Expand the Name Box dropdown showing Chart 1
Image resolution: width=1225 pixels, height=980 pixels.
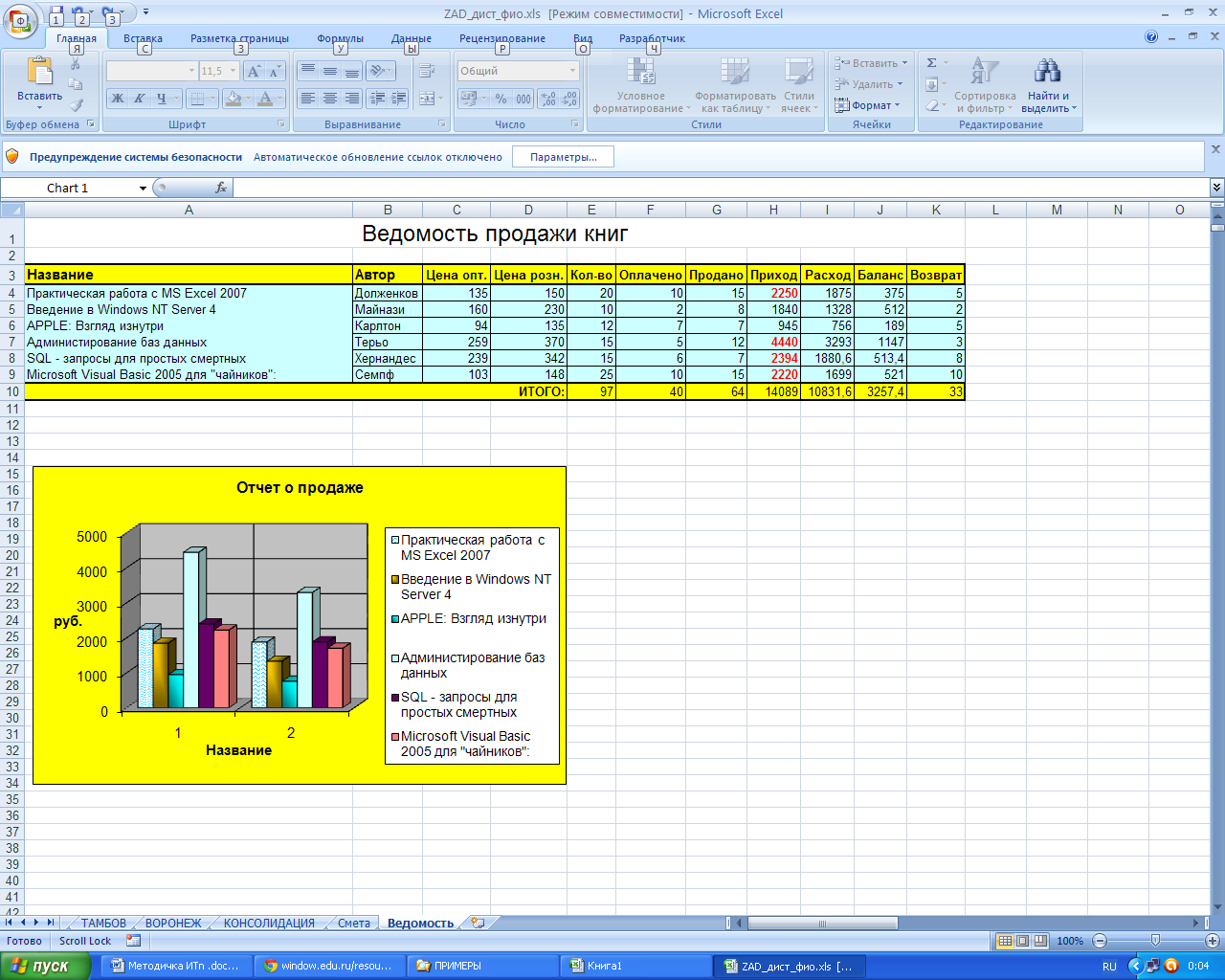tap(143, 189)
